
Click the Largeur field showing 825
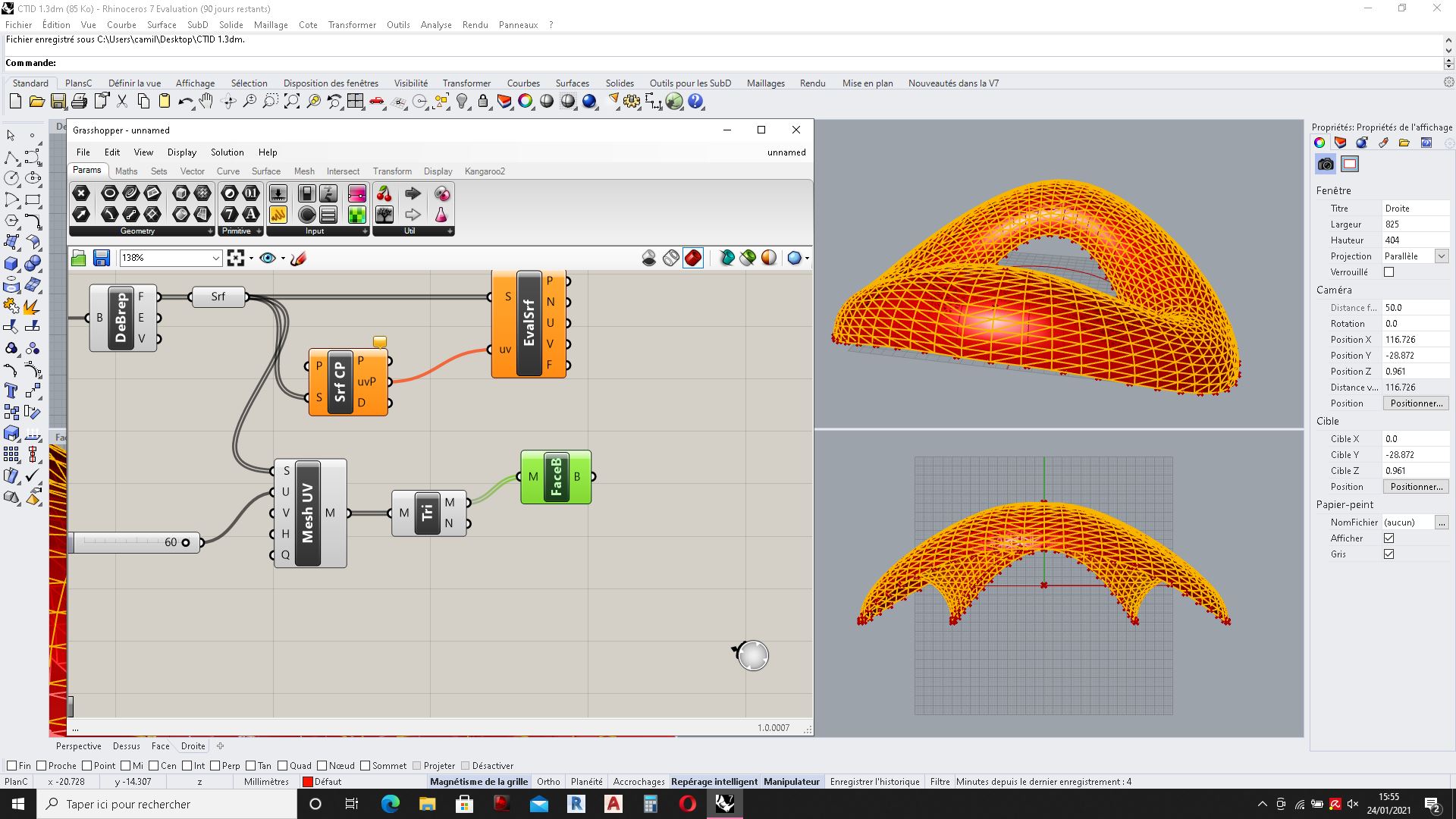click(1415, 224)
